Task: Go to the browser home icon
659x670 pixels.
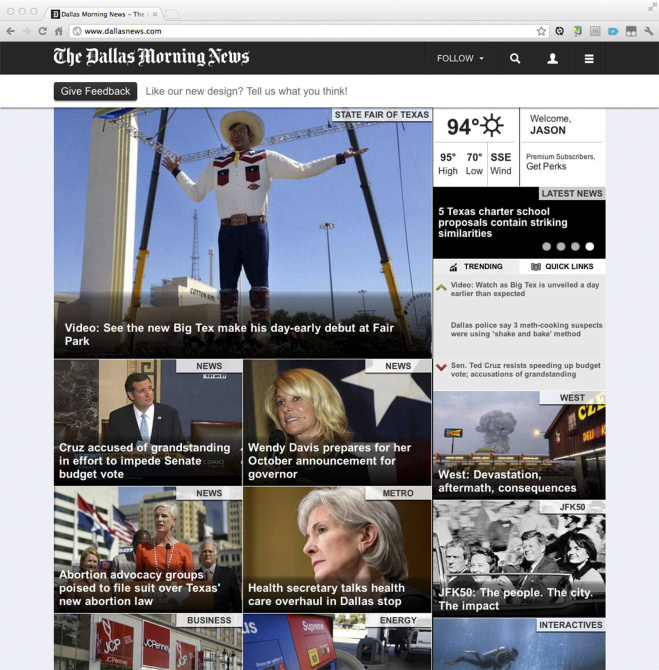Action: (59, 31)
